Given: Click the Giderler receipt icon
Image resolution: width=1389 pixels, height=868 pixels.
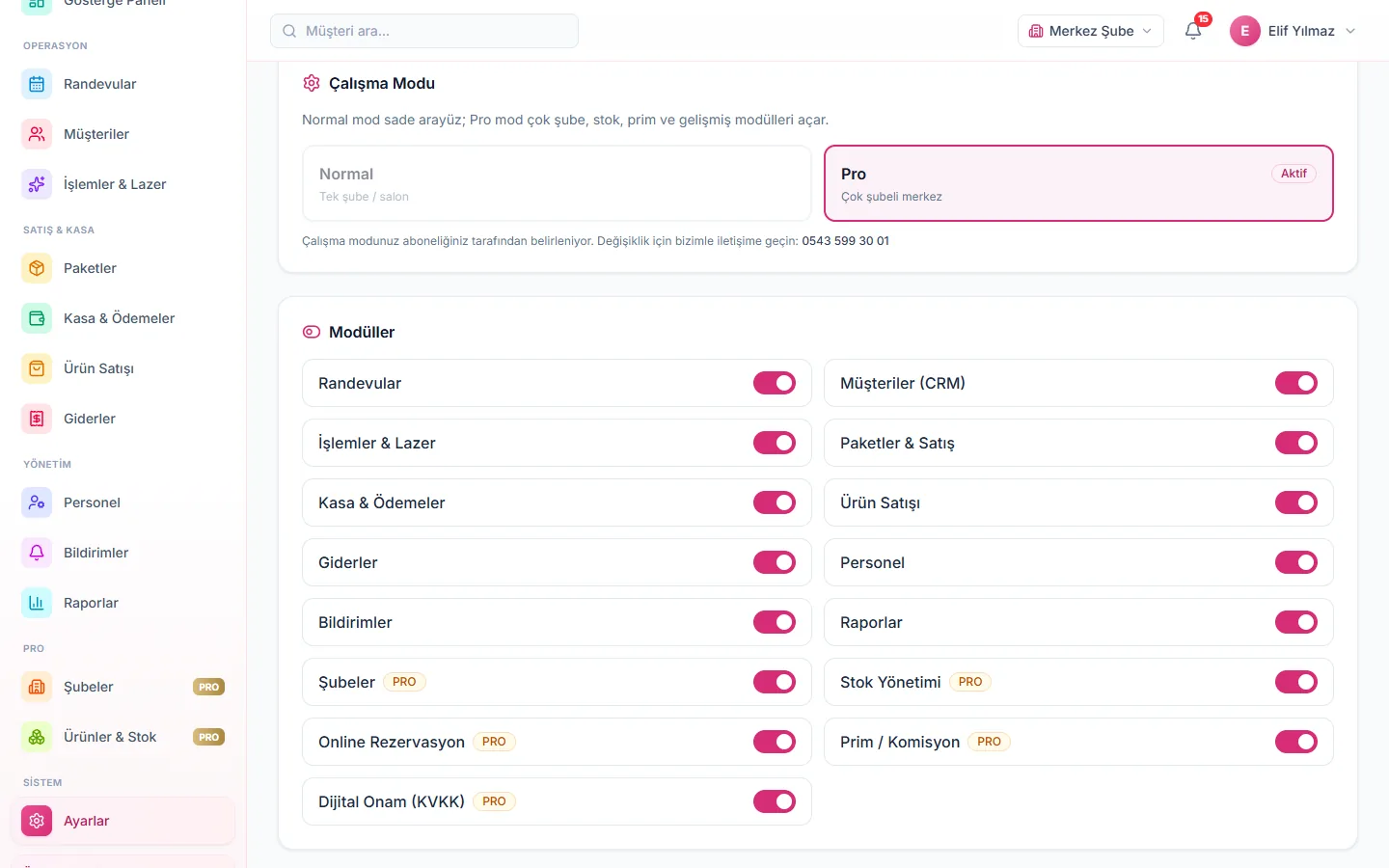Looking at the screenshot, I should click(37, 419).
